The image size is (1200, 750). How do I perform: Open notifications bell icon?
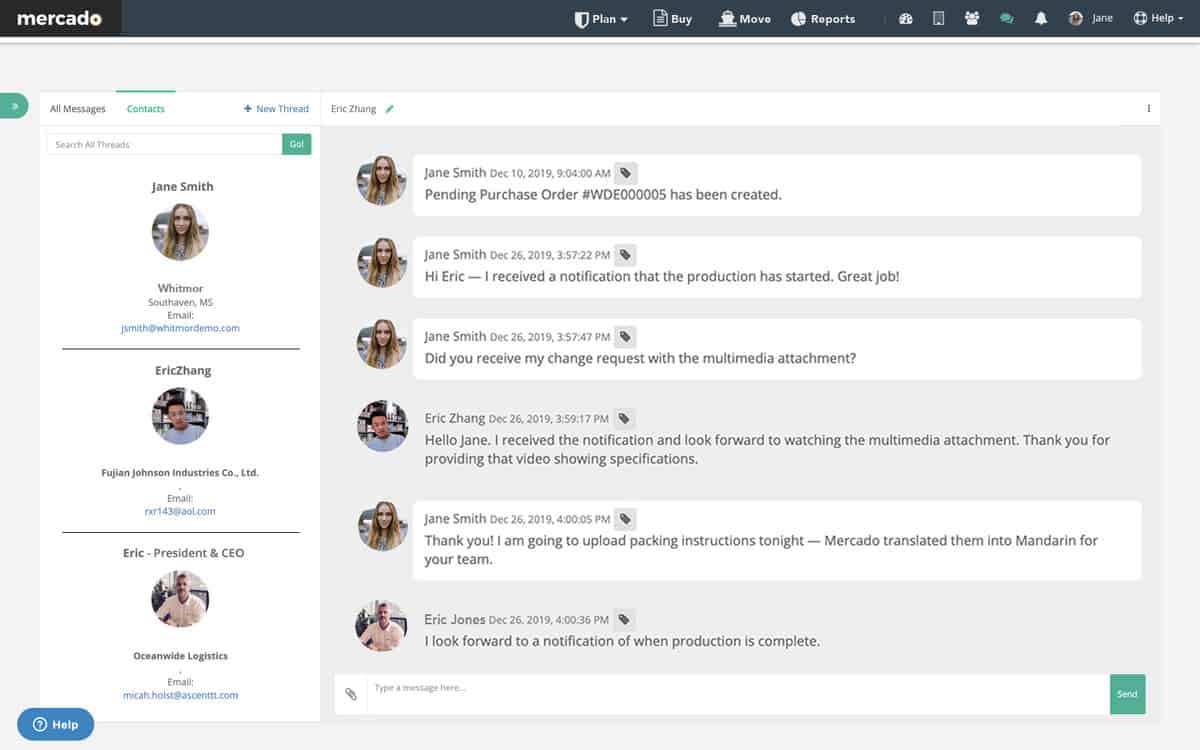1041,19
